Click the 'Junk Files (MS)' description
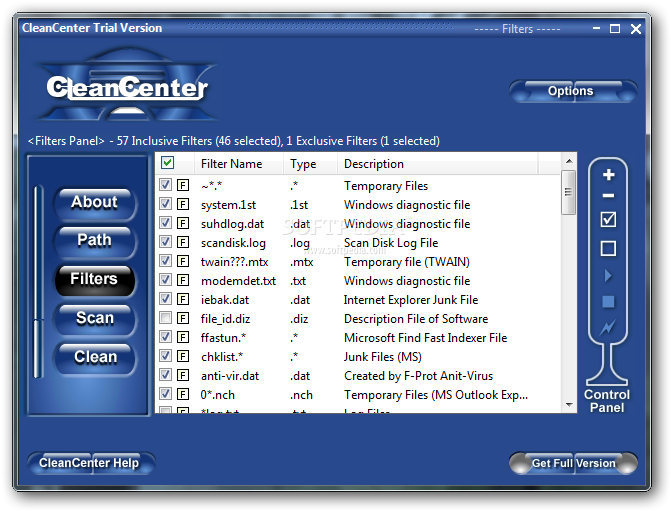Screen dimensions: 672x512 pyautogui.click(x=383, y=357)
